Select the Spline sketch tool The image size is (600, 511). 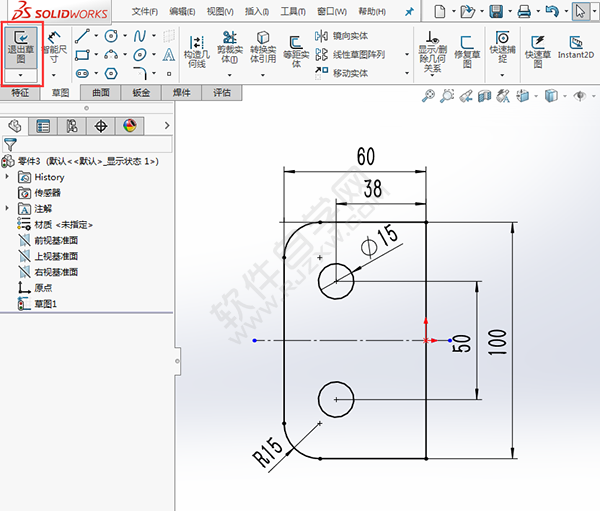(140, 36)
